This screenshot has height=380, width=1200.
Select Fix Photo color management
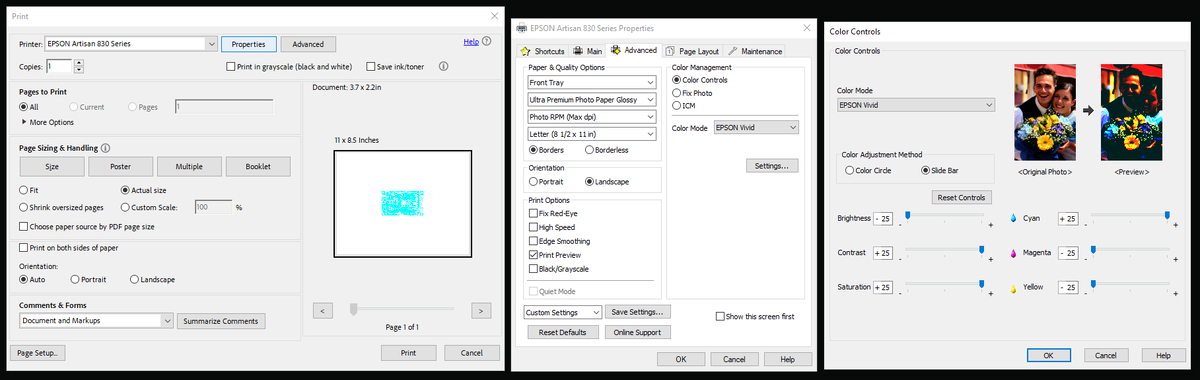(677, 92)
